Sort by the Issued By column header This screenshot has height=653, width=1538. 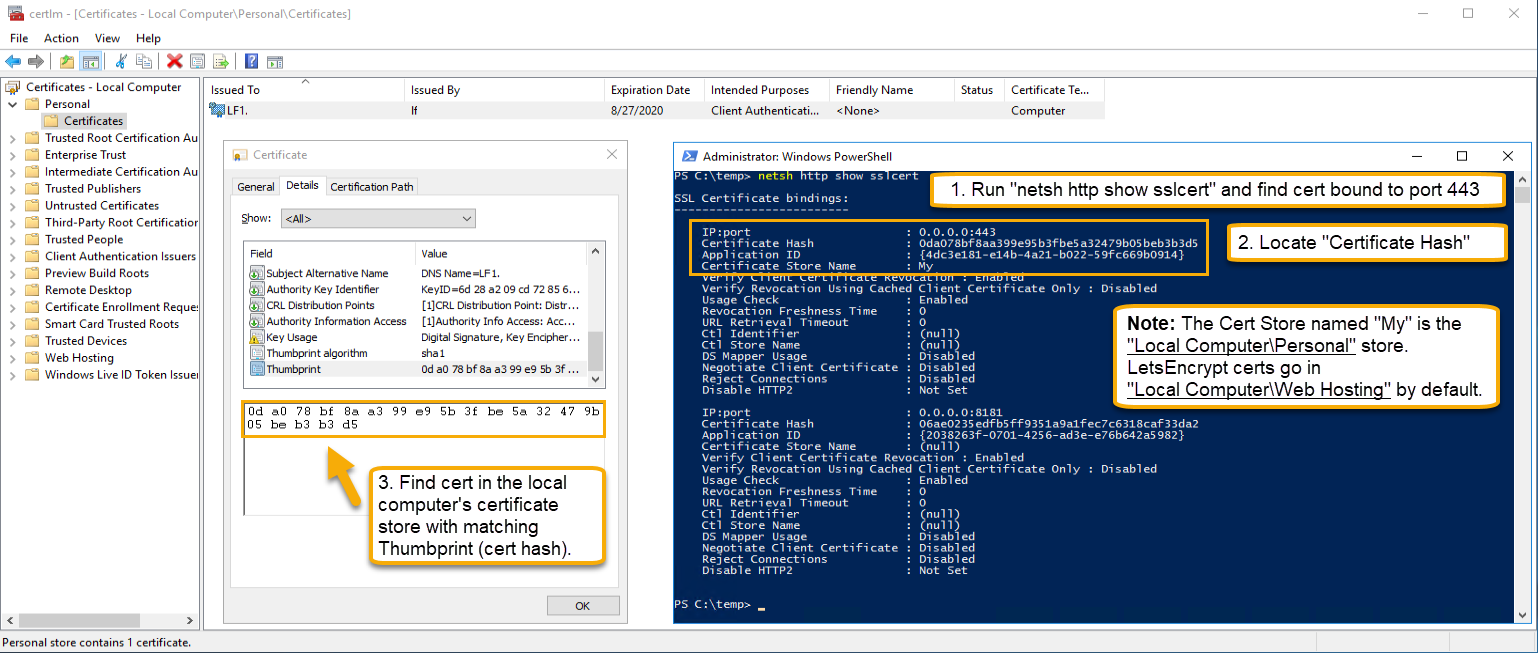click(504, 90)
